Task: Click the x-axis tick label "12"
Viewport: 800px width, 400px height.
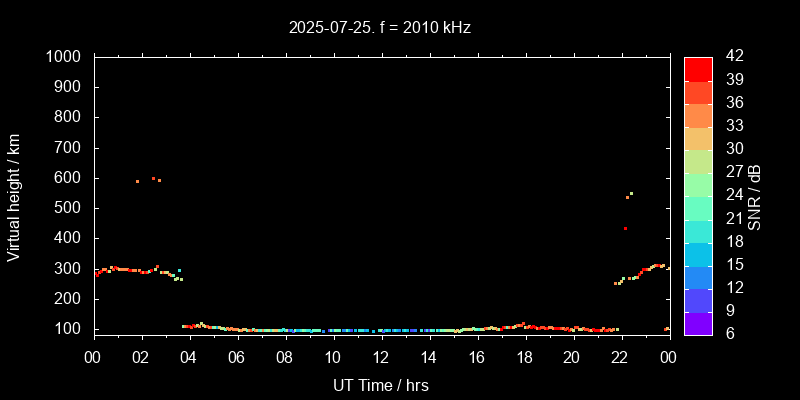Action: pyautogui.click(x=381, y=358)
